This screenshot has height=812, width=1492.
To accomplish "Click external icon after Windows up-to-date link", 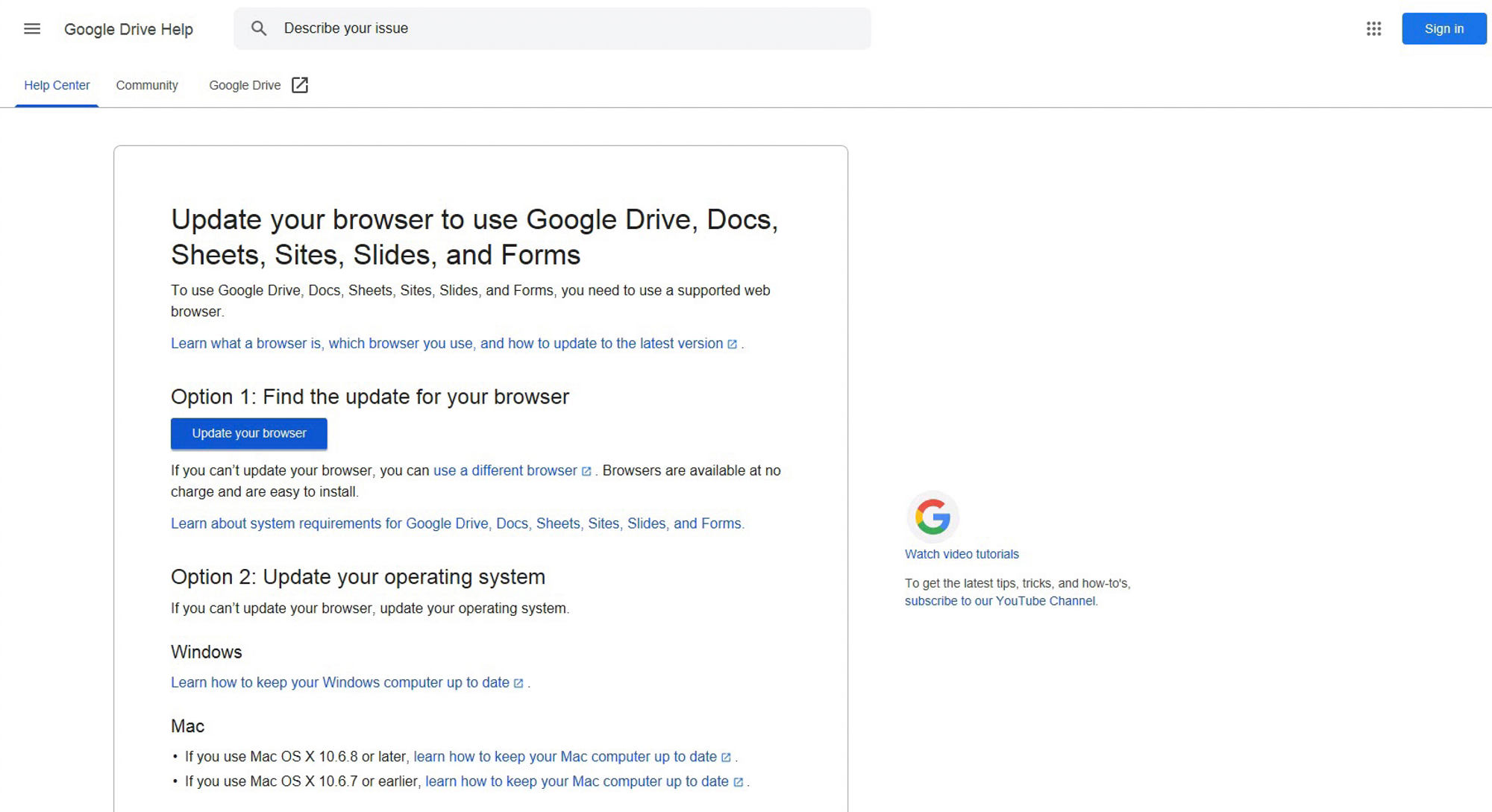I will click(x=518, y=684).
